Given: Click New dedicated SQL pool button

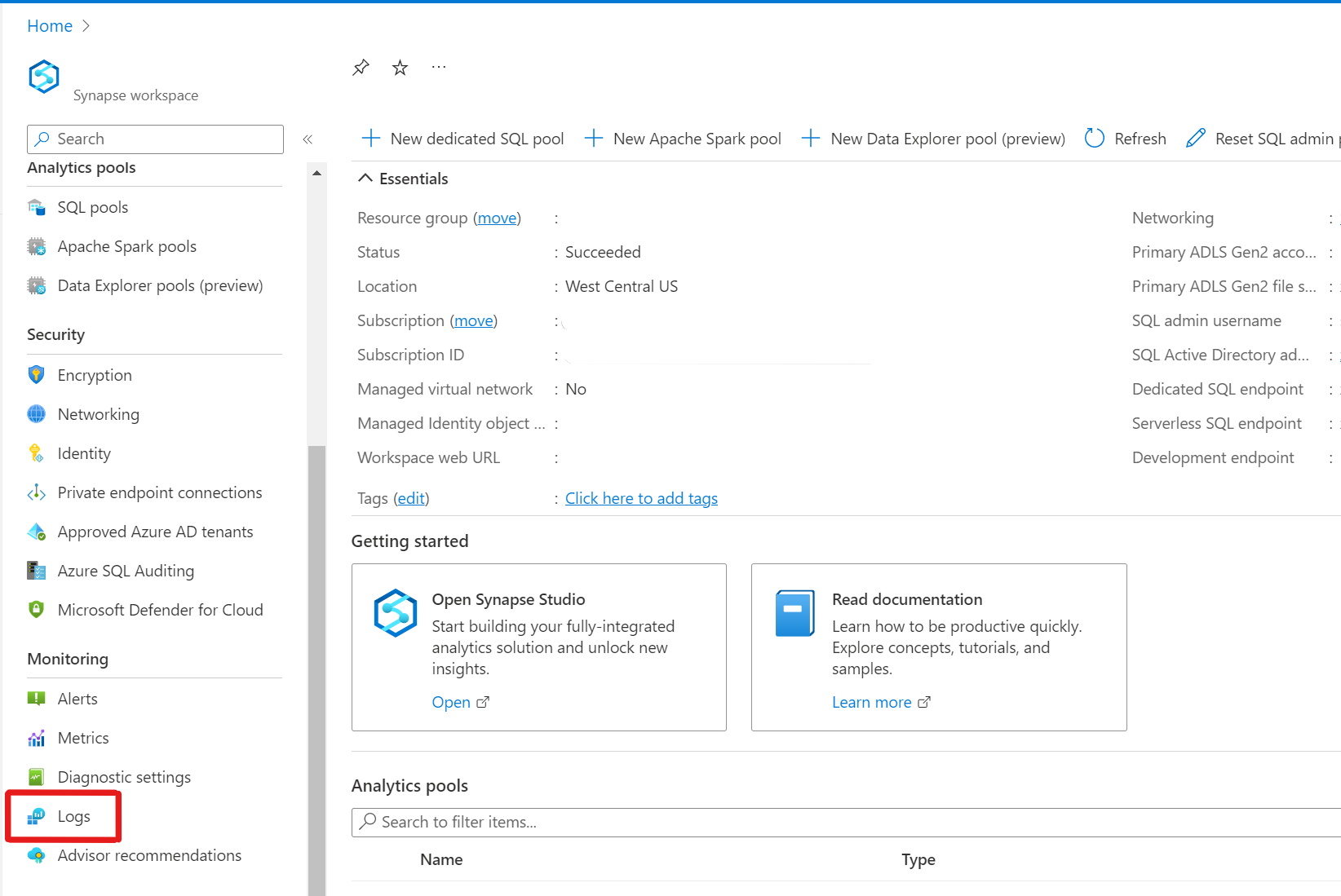Looking at the screenshot, I should [x=462, y=139].
